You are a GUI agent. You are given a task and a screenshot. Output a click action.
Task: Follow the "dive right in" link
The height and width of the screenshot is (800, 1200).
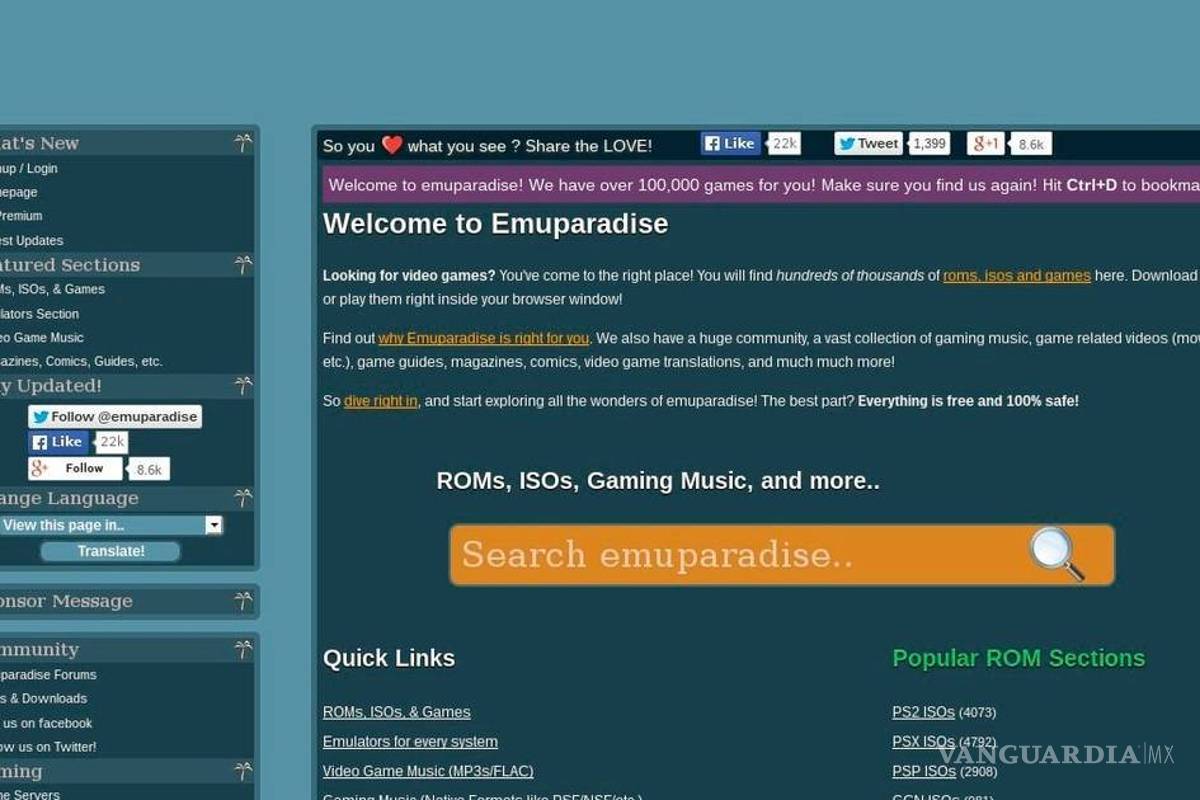click(379, 401)
